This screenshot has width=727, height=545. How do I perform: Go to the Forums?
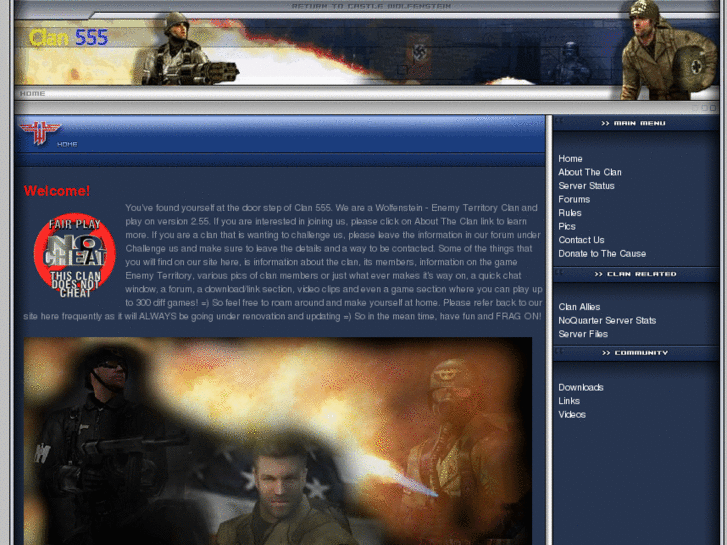click(574, 199)
